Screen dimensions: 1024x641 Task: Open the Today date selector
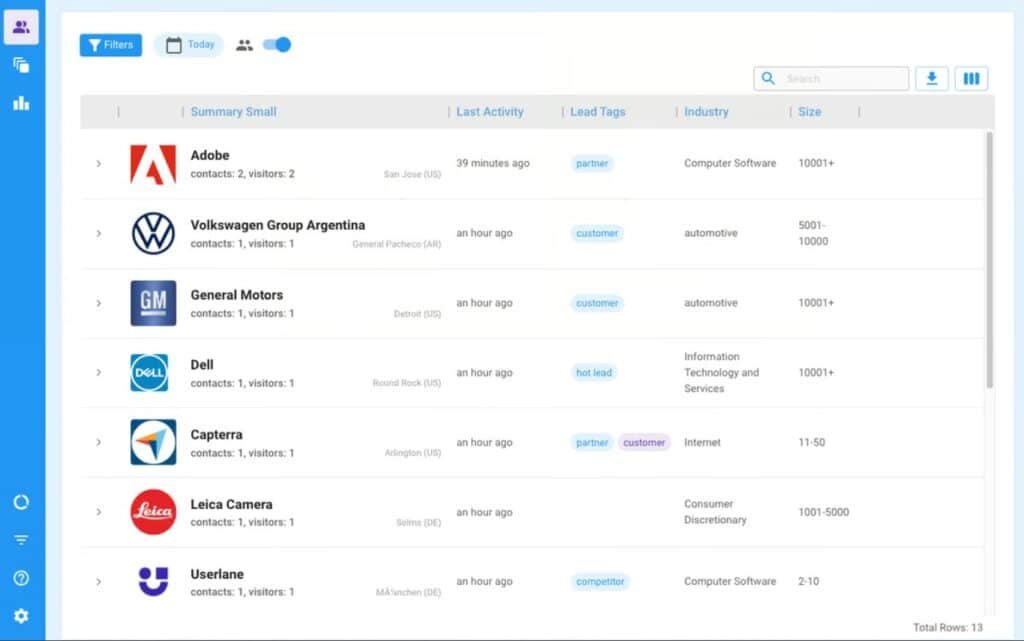point(189,45)
